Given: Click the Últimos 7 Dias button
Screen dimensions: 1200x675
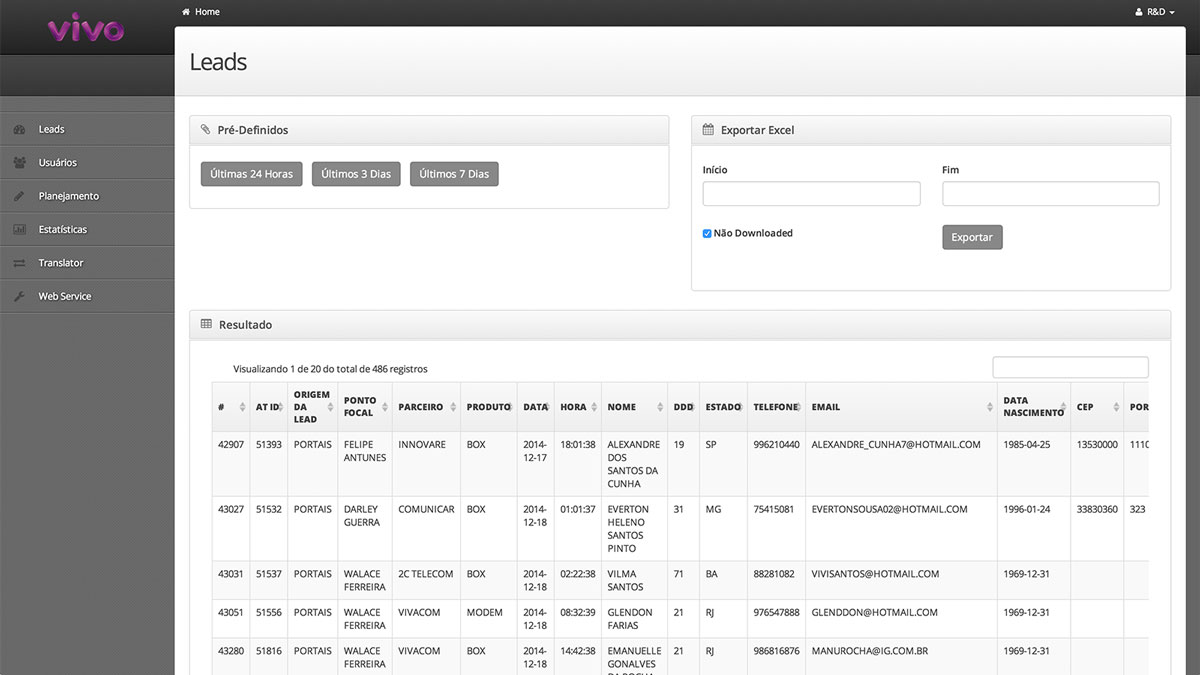Looking at the screenshot, I should 454,174.
